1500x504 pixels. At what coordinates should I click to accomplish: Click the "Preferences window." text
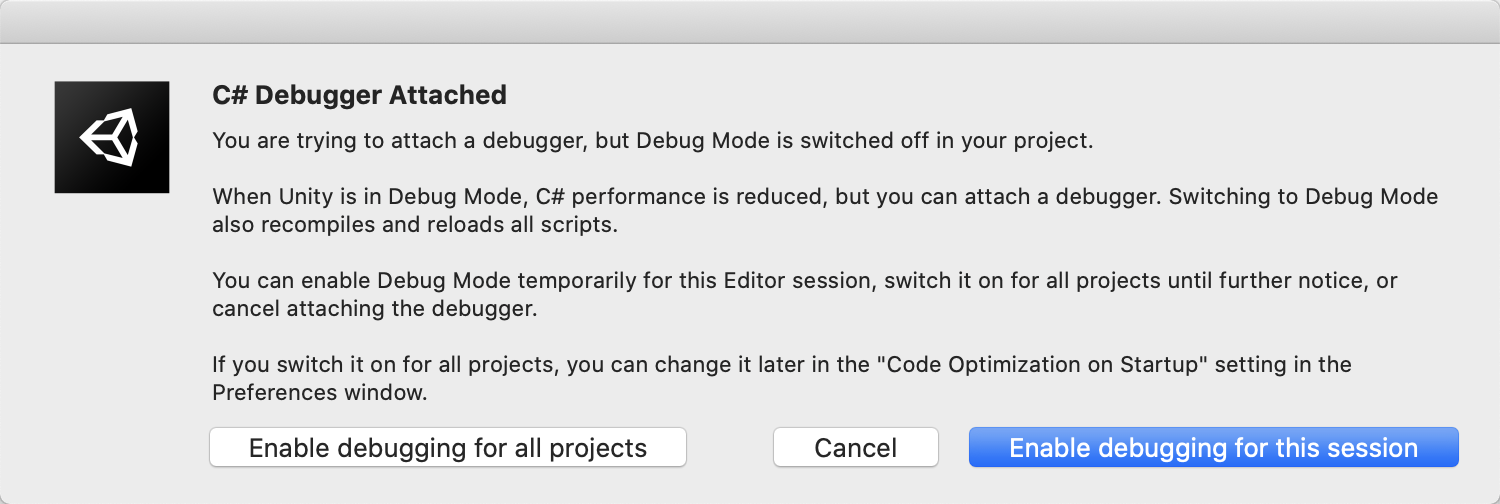coord(320,393)
